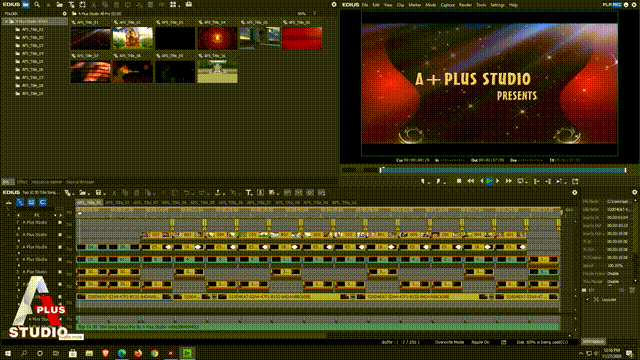
Task: Click the next edit point icon
Action: click(548, 181)
